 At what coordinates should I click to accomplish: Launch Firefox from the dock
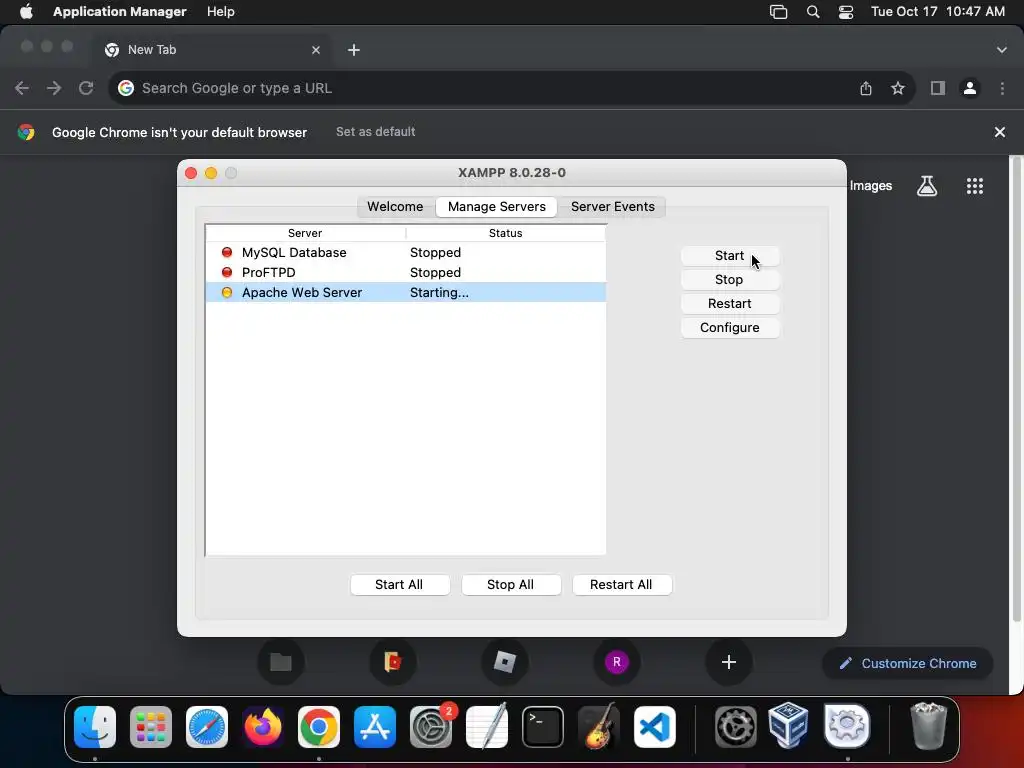tap(263, 727)
